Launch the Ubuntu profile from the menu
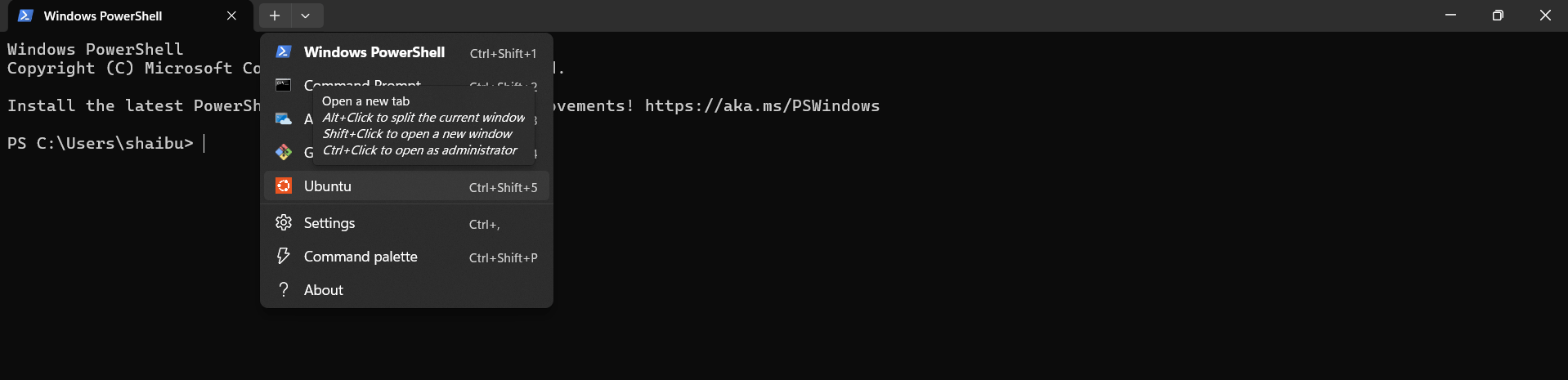This screenshot has width=1568, height=380. pyautogui.click(x=328, y=186)
